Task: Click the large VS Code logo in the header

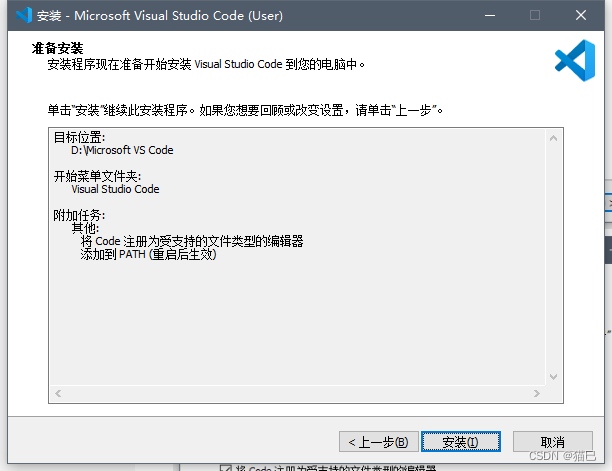Action: [575, 60]
